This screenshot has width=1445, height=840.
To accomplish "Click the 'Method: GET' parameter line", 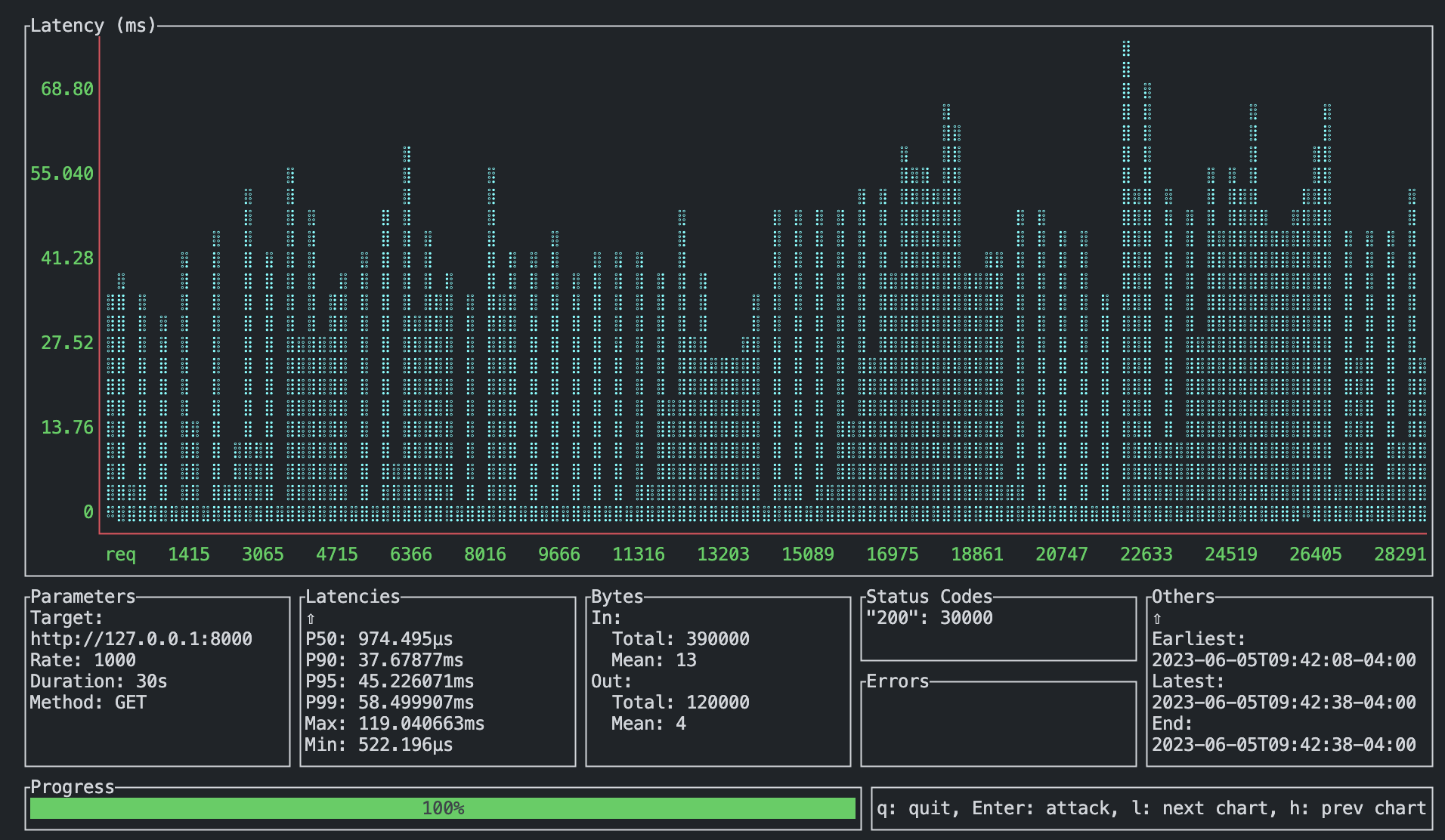I will coord(88,703).
